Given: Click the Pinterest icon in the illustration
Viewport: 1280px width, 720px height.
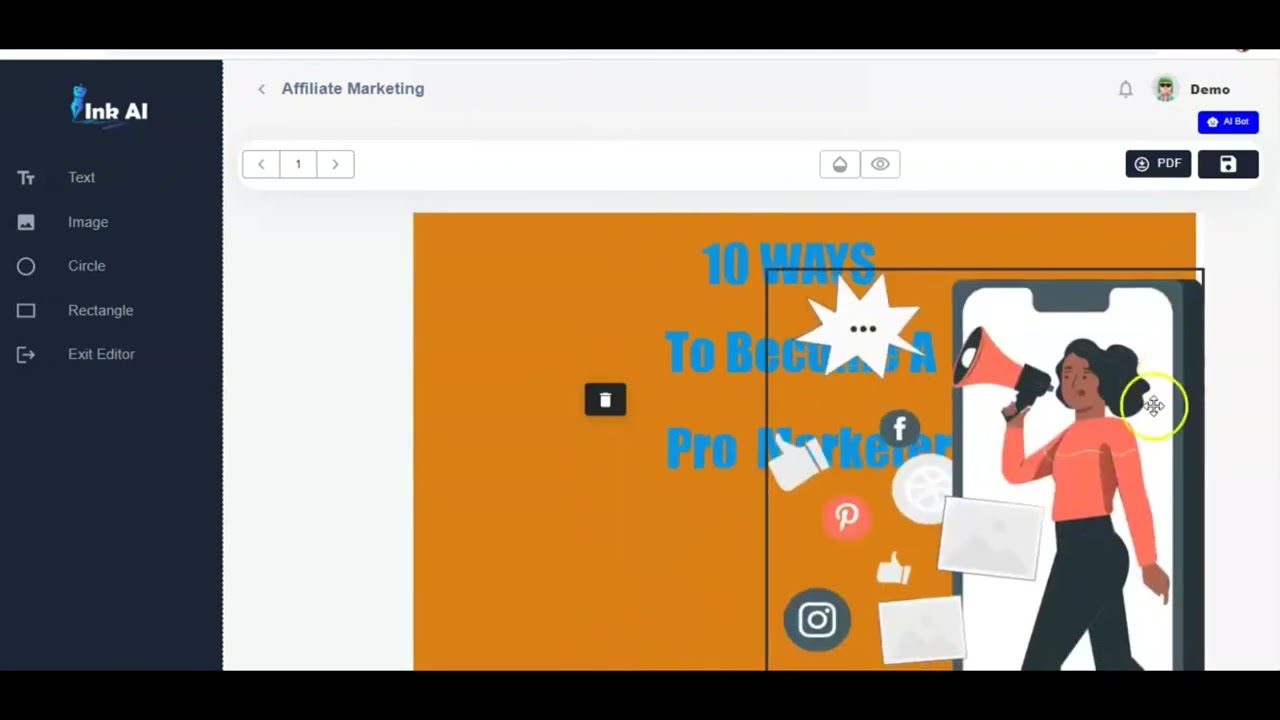Looking at the screenshot, I should [847, 517].
